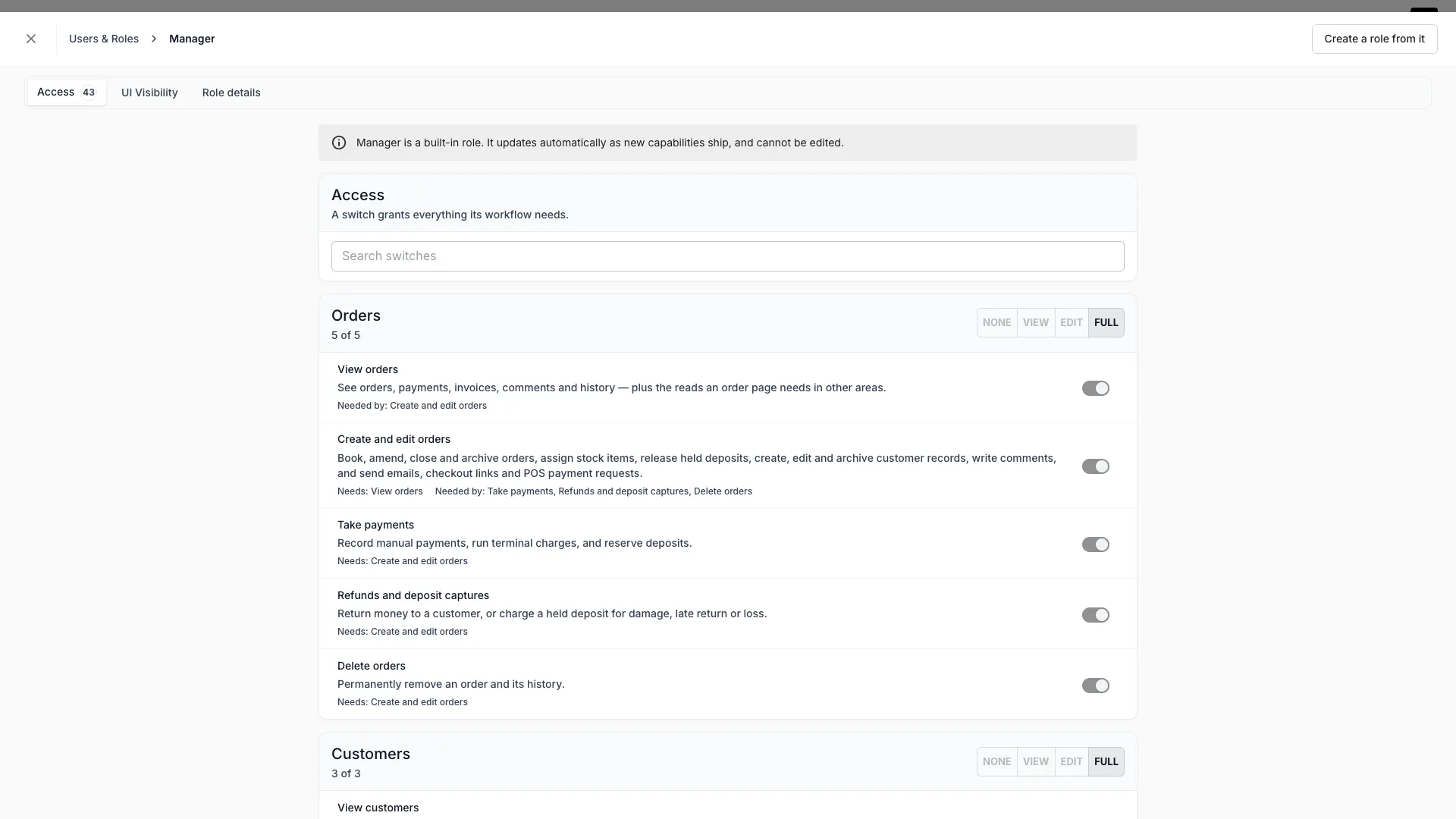Select NONE level for Customers
The image size is (1456, 819).
point(996,761)
